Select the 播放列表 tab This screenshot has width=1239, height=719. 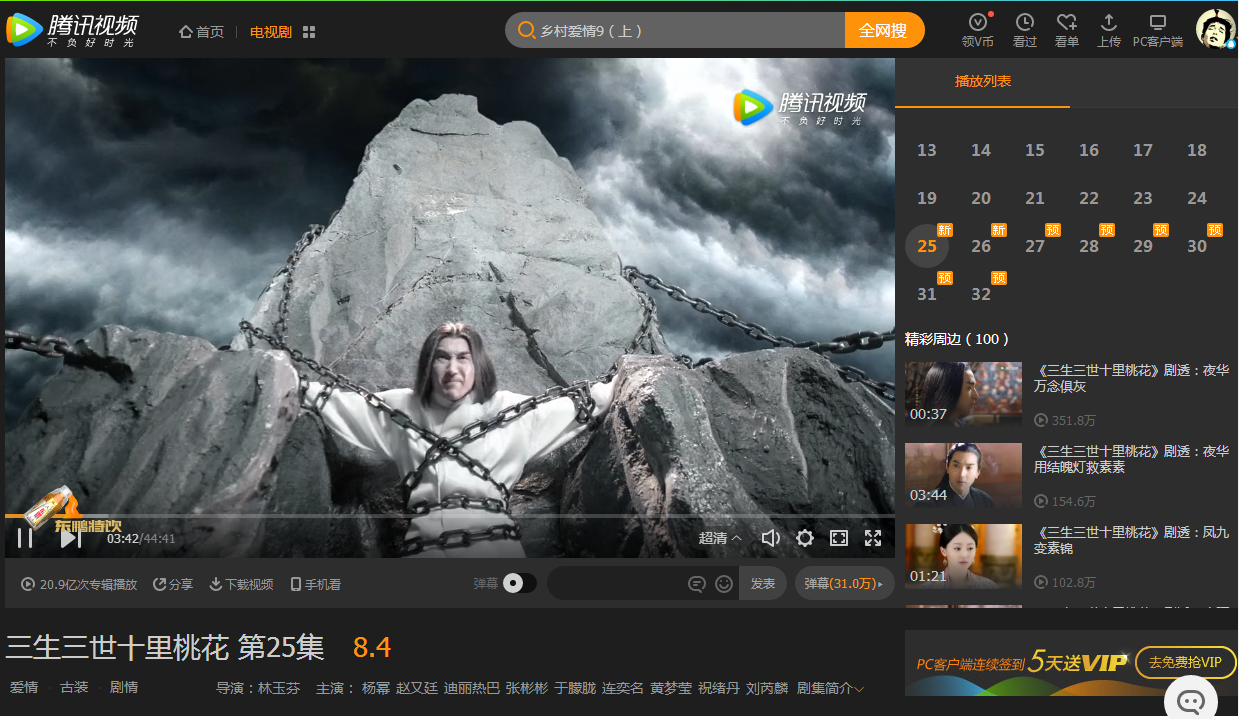point(983,81)
